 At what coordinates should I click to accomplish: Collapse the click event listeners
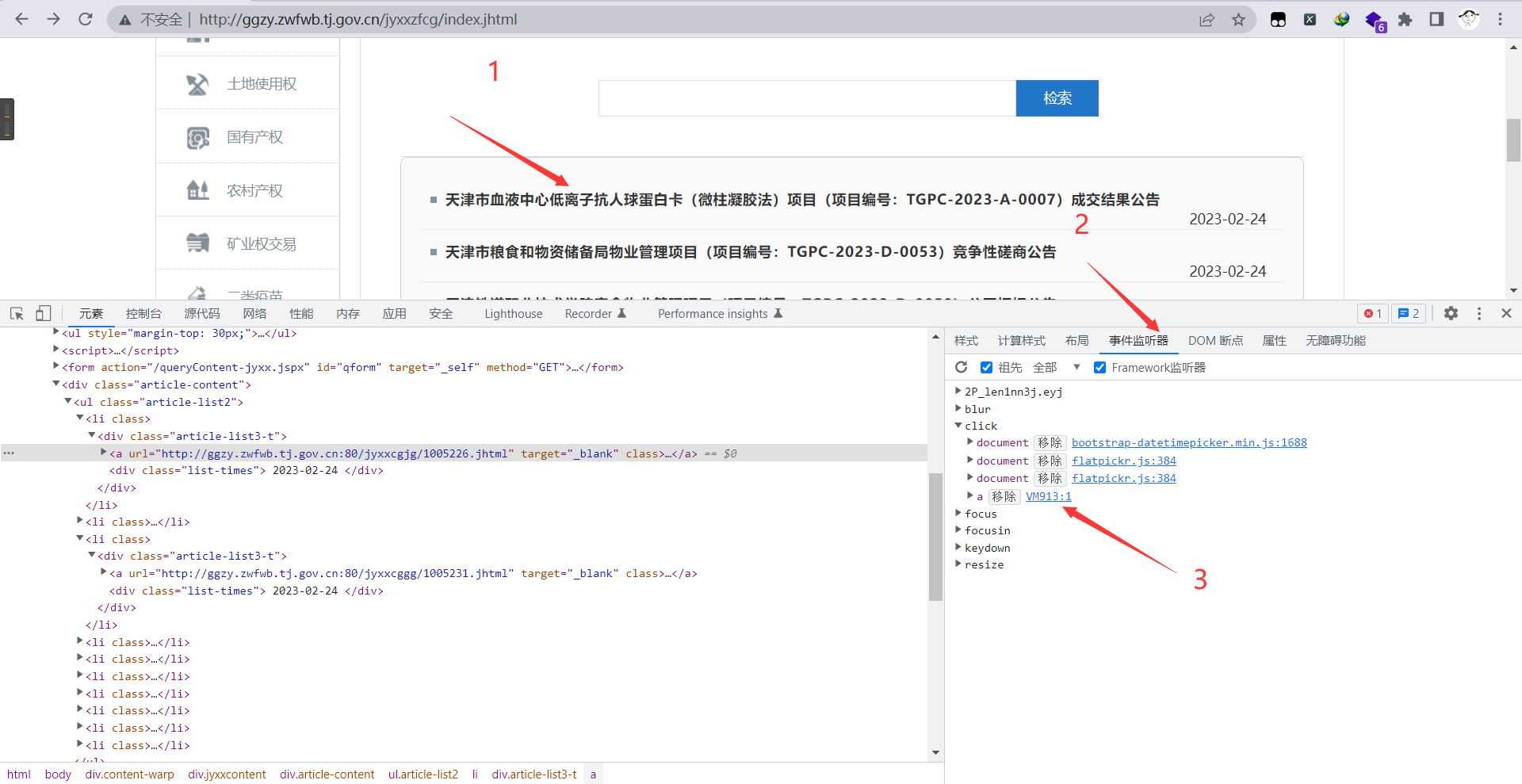coord(958,426)
